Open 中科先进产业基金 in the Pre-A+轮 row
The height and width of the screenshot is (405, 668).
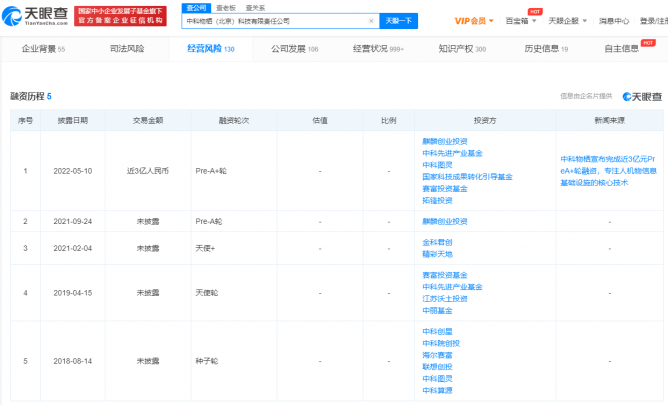(x=452, y=153)
